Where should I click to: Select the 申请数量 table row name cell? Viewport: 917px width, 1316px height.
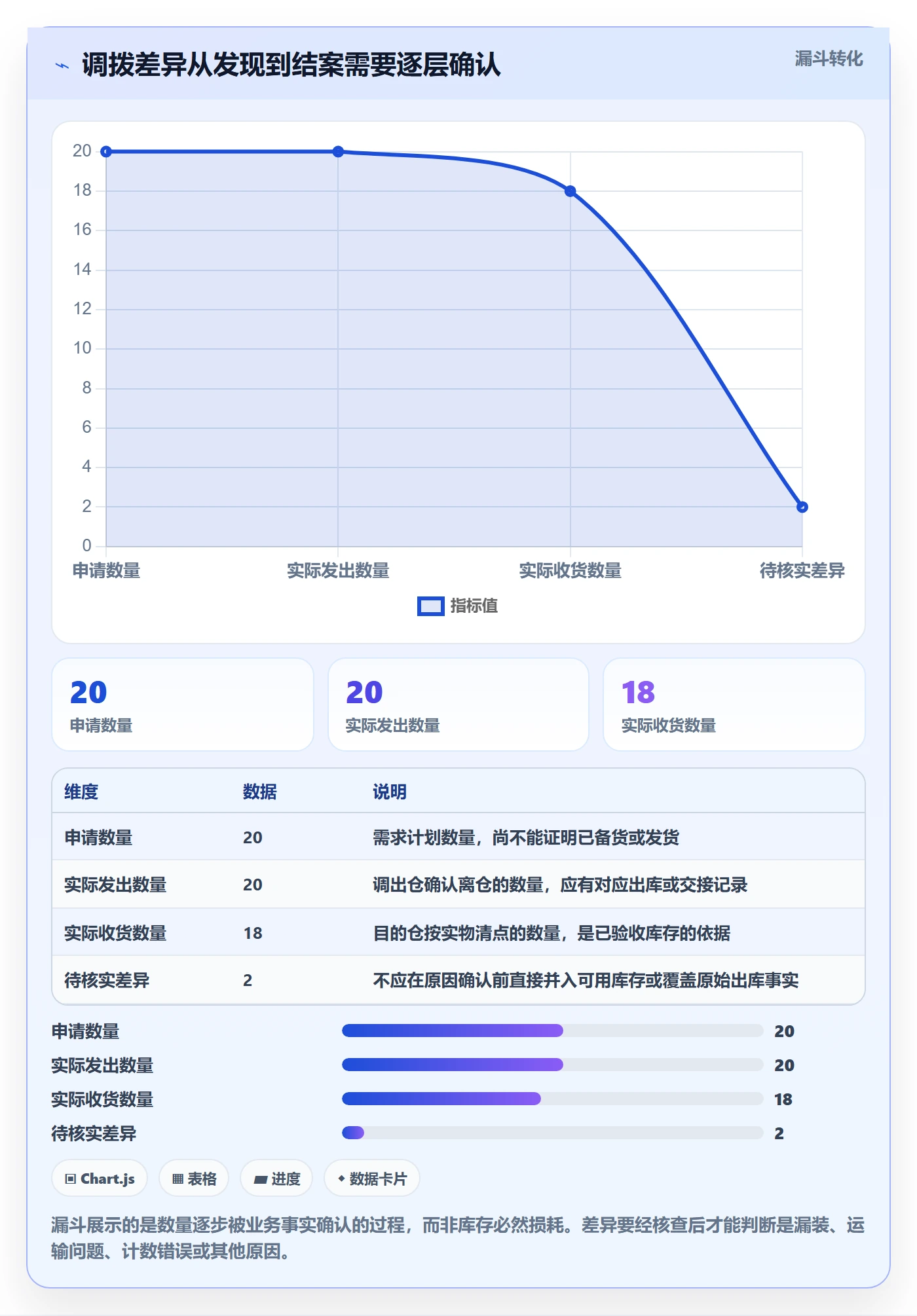tap(98, 837)
